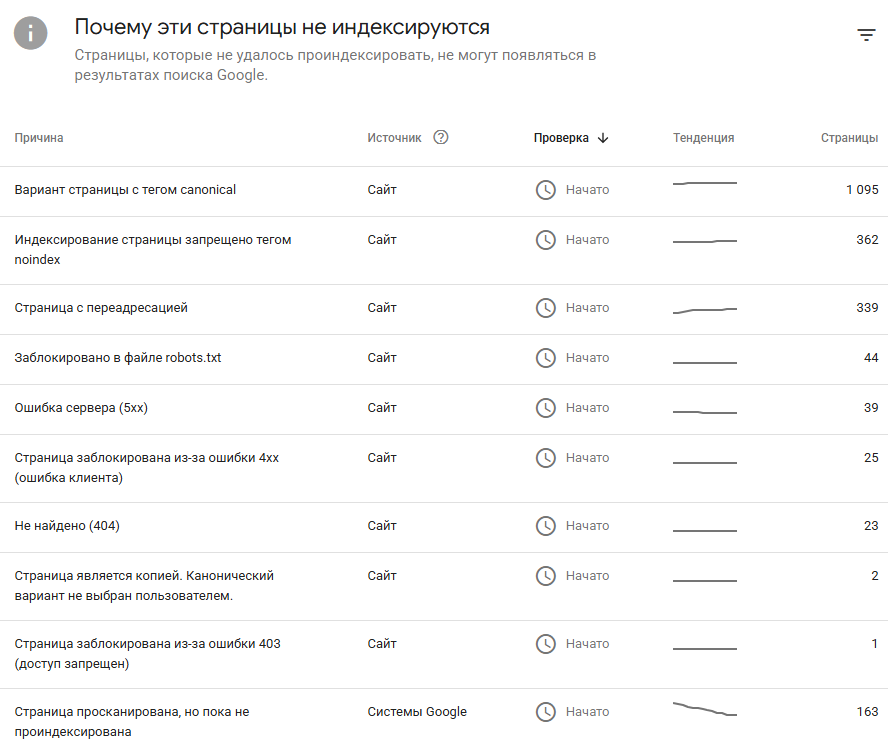
Task: Click the sort arrow next to Проверка
Action: click(603, 138)
